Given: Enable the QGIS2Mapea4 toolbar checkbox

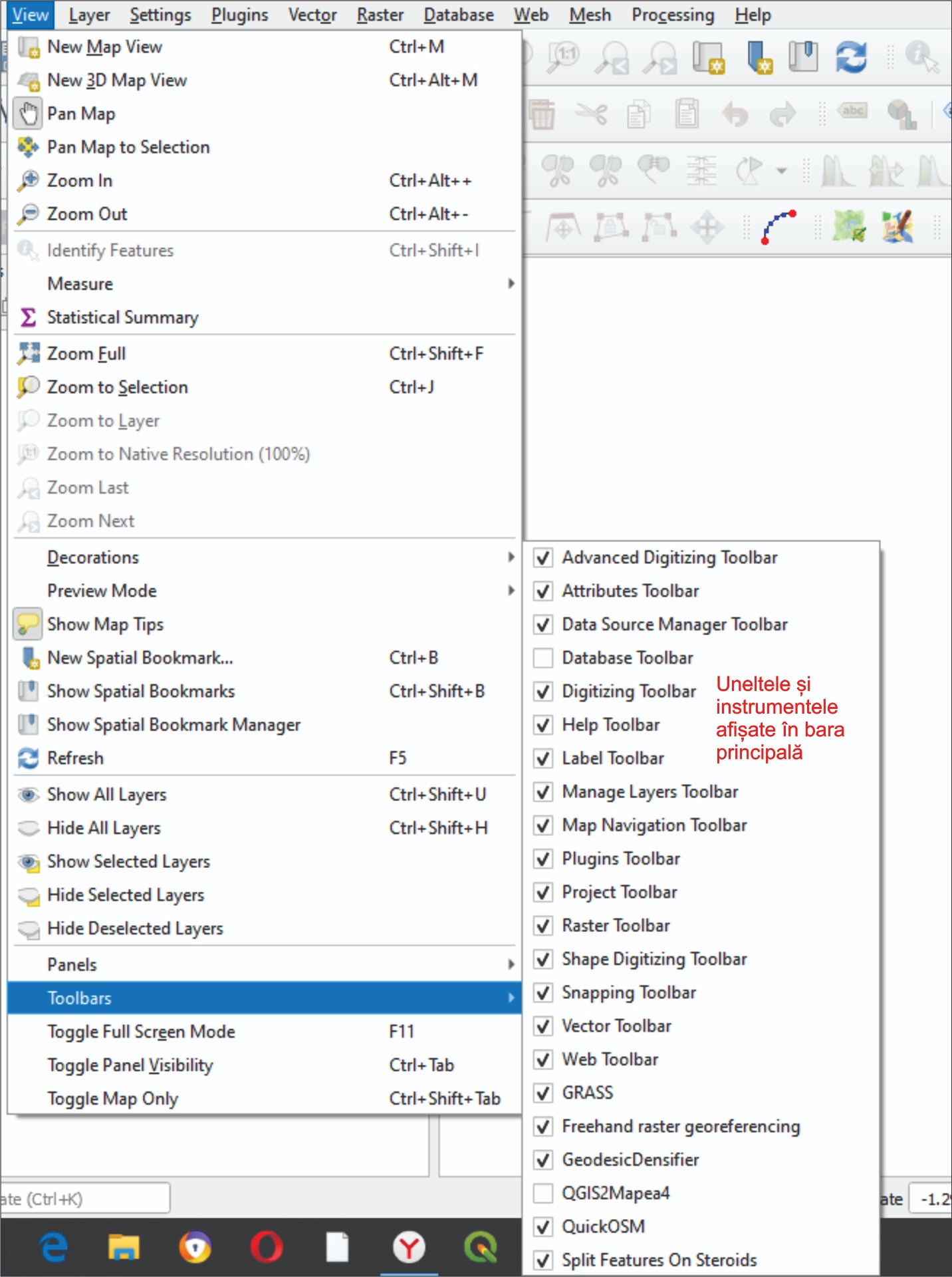Looking at the screenshot, I should tap(544, 1193).
